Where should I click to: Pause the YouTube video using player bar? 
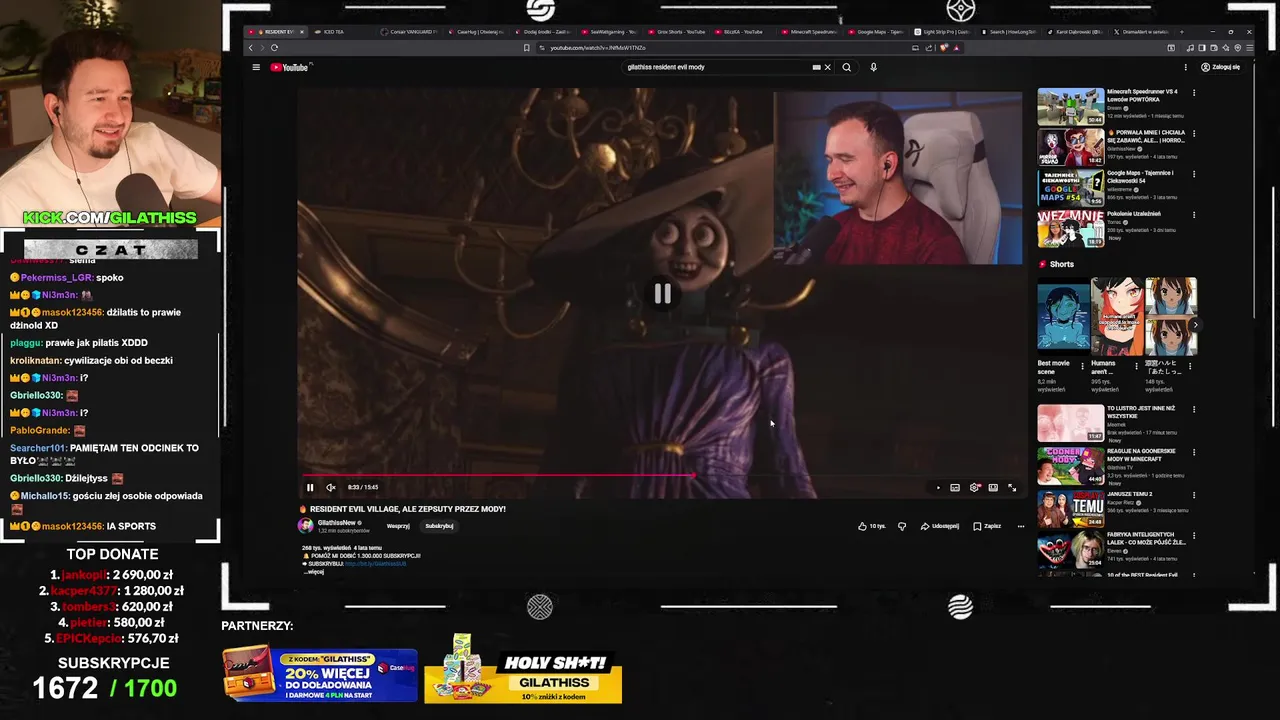[310, 487]
